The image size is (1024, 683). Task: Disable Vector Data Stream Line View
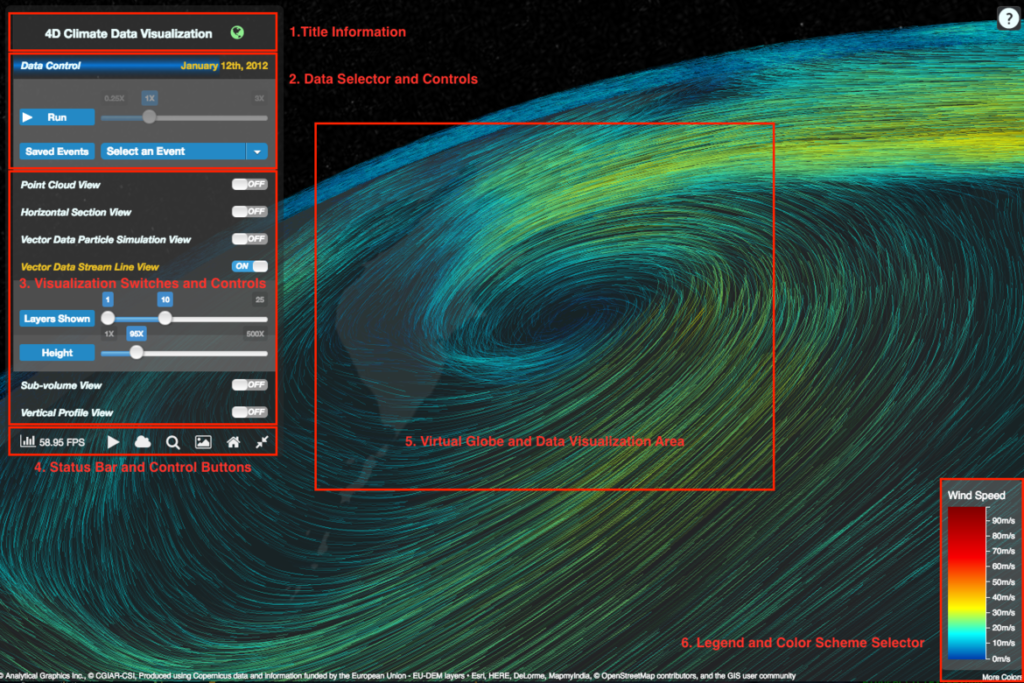tap(249, 266)
